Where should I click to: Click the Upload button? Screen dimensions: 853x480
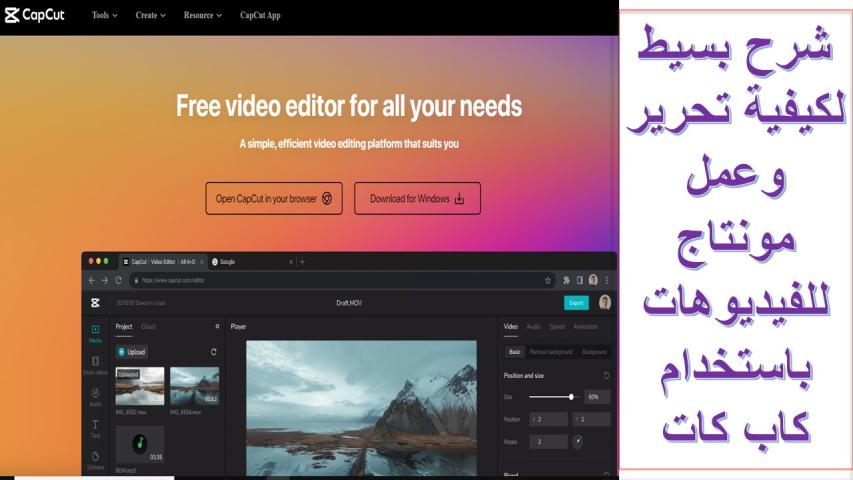click(132, 352)
